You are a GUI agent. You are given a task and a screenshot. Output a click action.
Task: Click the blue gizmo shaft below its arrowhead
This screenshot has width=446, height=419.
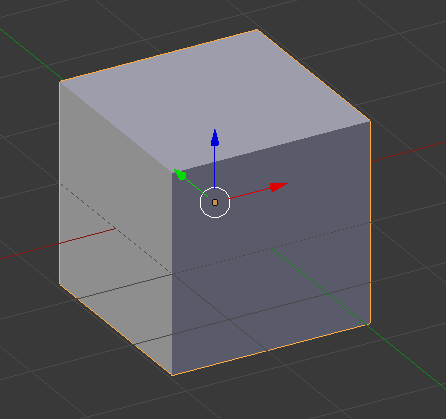[214, 167]
